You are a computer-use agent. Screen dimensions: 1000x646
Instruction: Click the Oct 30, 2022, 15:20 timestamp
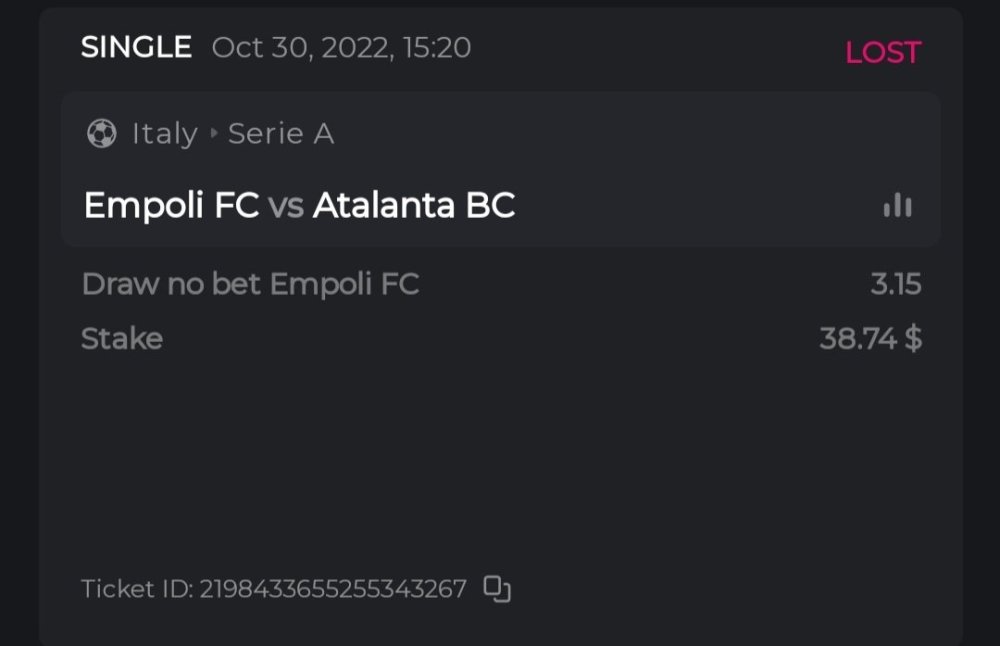[341, 48]
